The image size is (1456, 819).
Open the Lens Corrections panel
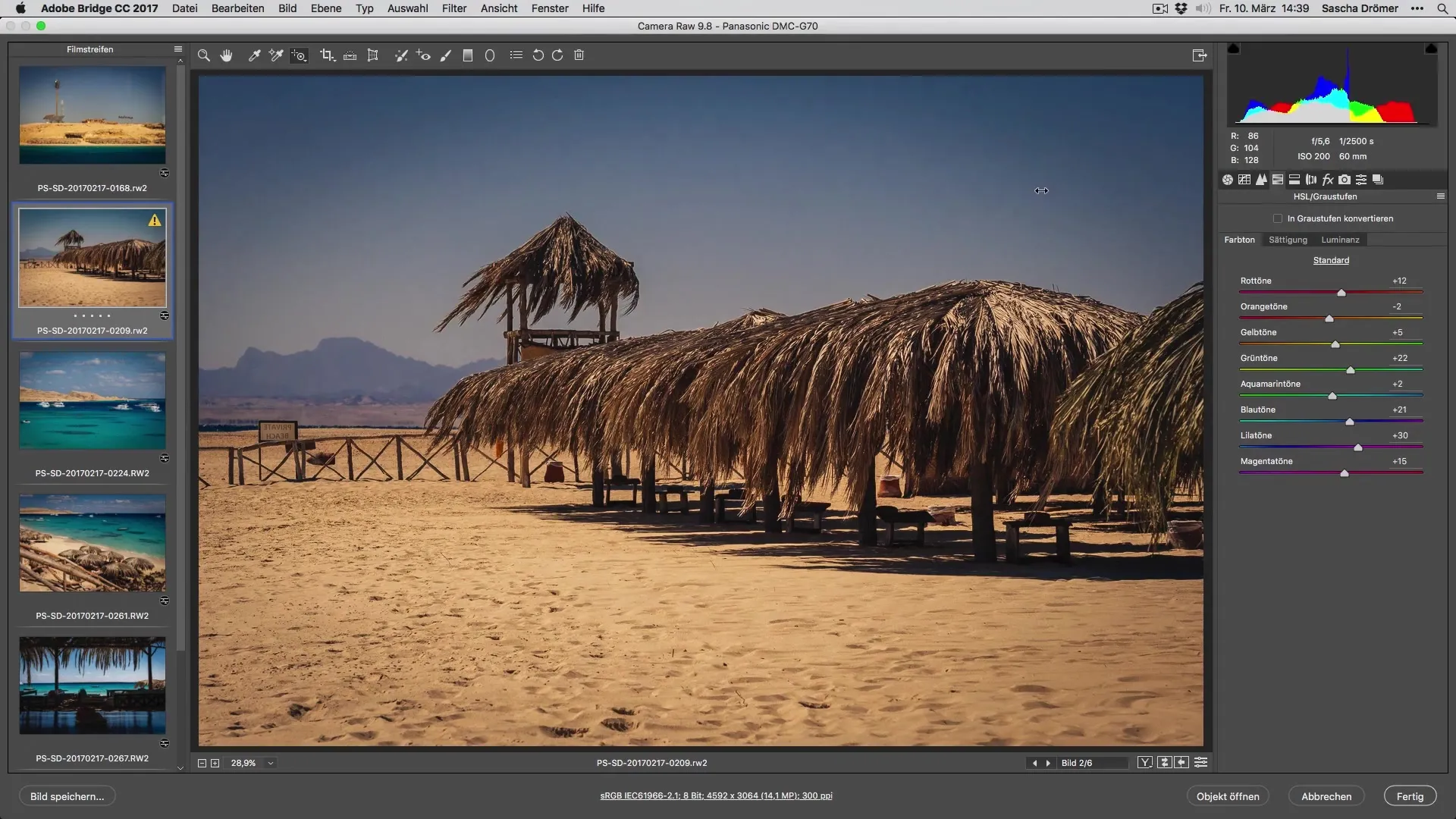(1311, 180)
